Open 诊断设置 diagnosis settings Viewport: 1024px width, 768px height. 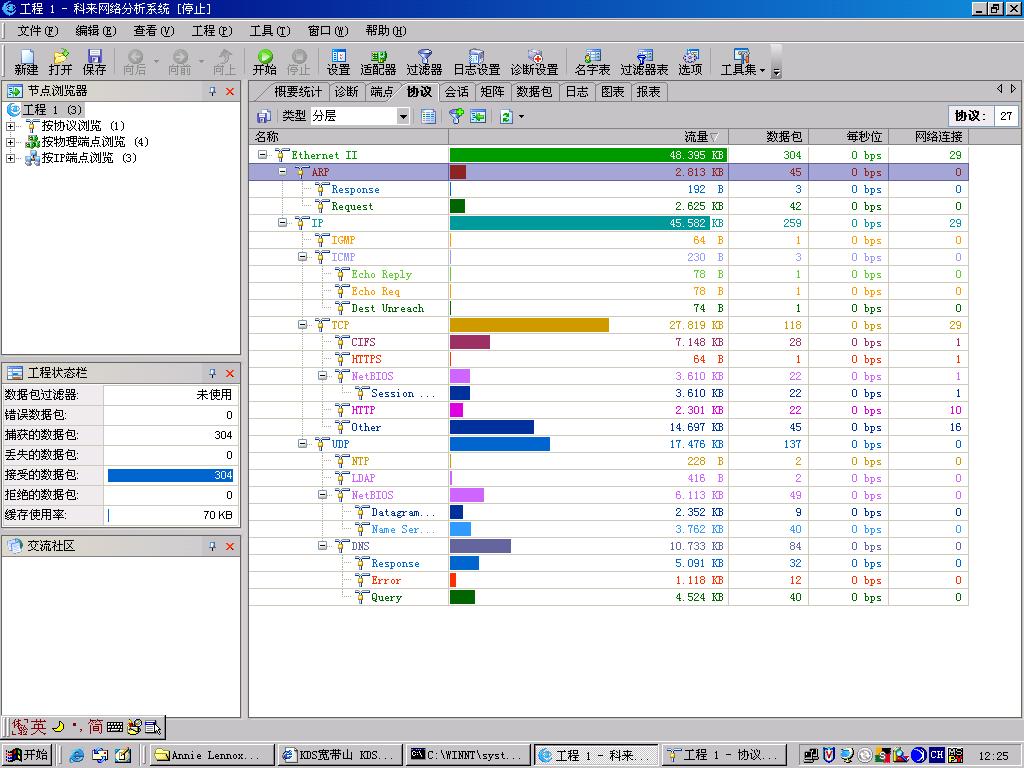click(x=534, y=62)
